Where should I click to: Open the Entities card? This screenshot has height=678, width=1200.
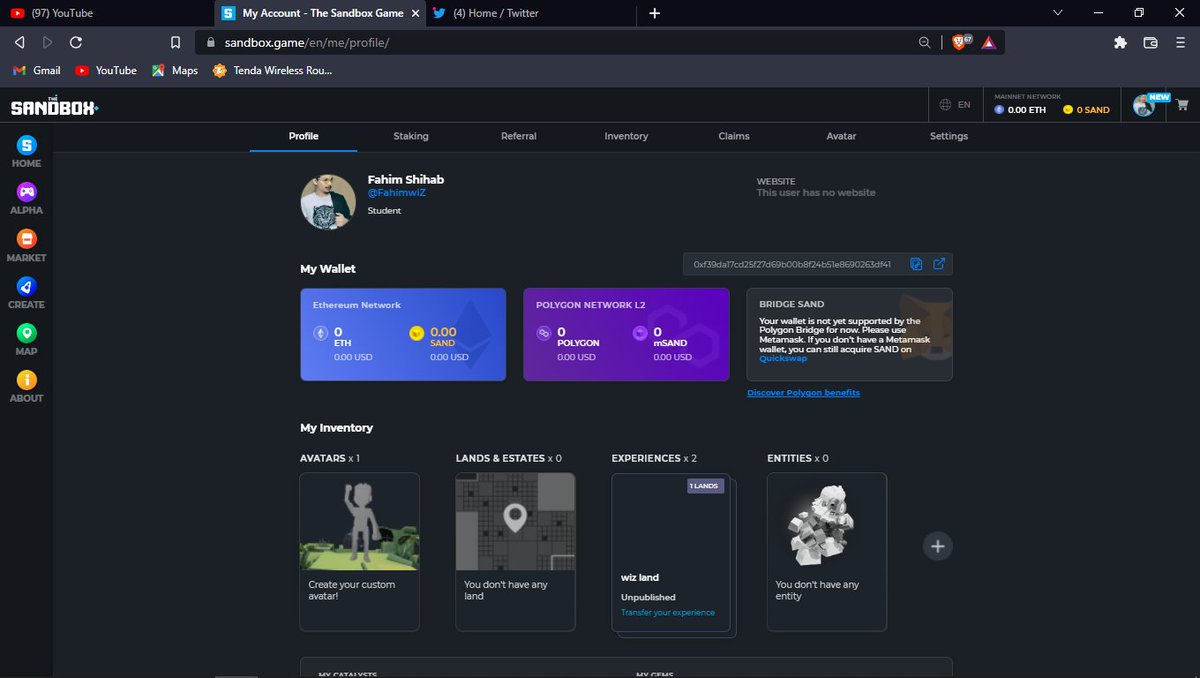[x=827, y=552]
